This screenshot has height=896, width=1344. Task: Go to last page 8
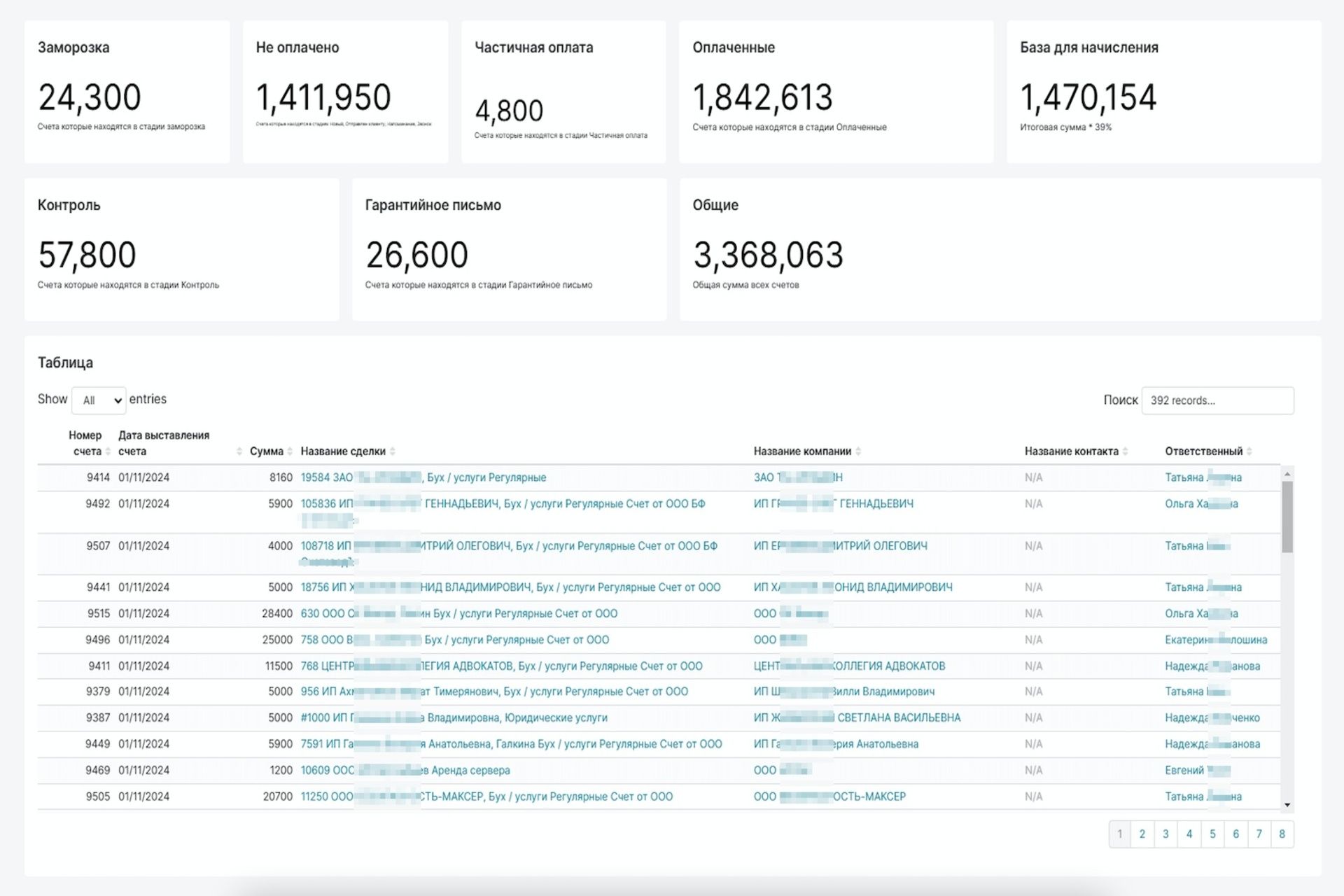[x=1282, y=834]
